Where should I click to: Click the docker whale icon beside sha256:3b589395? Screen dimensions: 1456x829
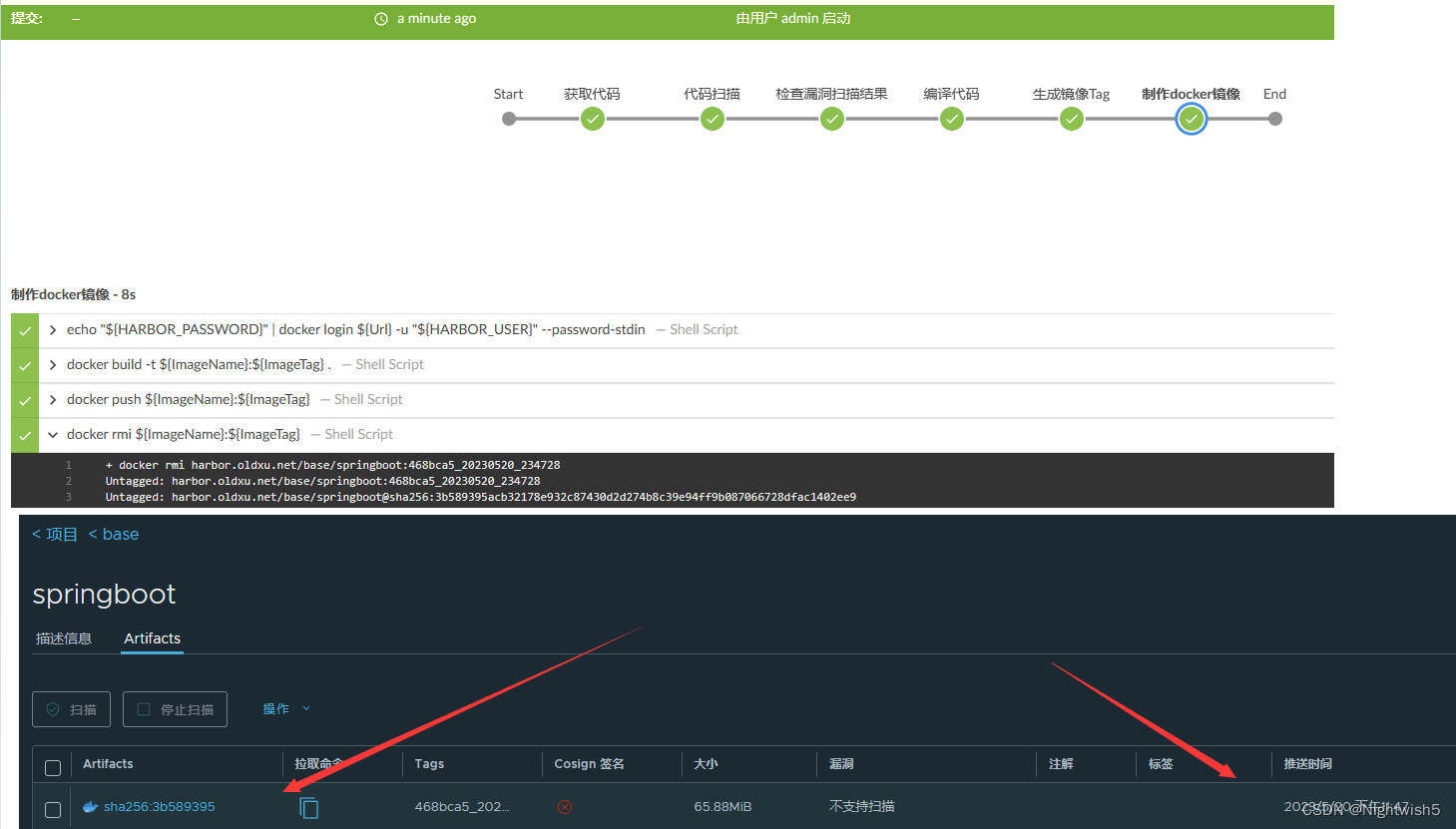tap(91, 807)
